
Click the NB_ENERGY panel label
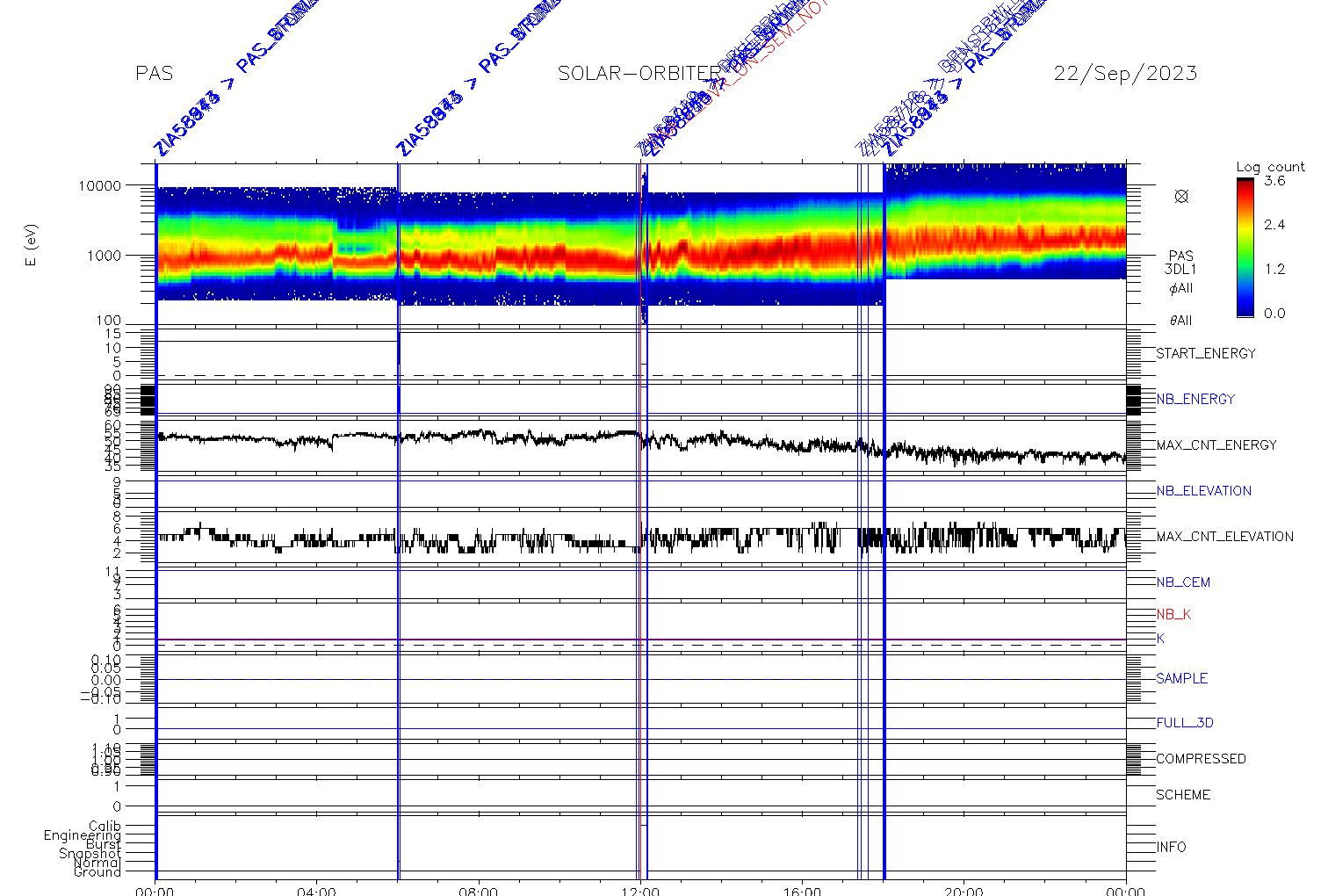(1195, 399)
